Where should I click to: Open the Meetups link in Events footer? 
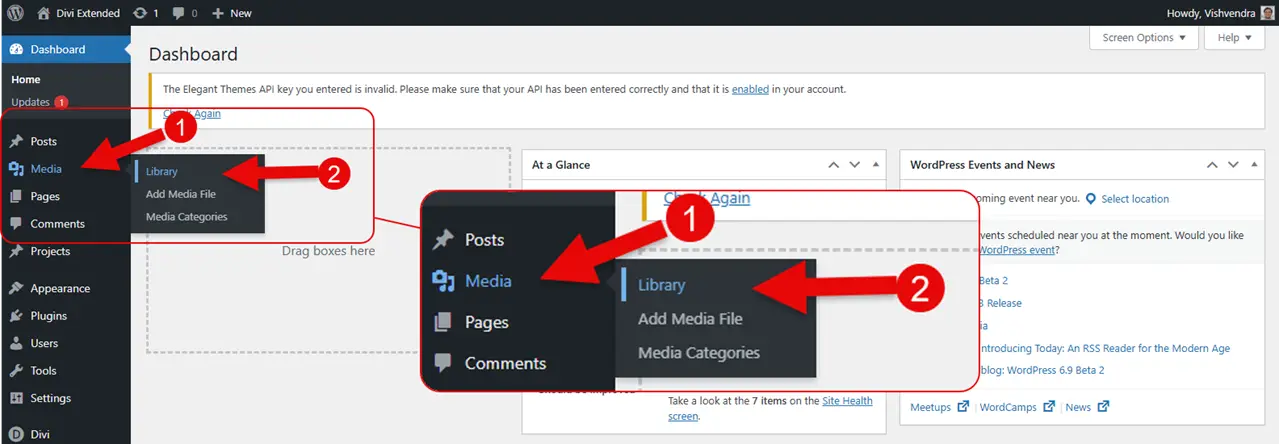[x=931, y=407]
